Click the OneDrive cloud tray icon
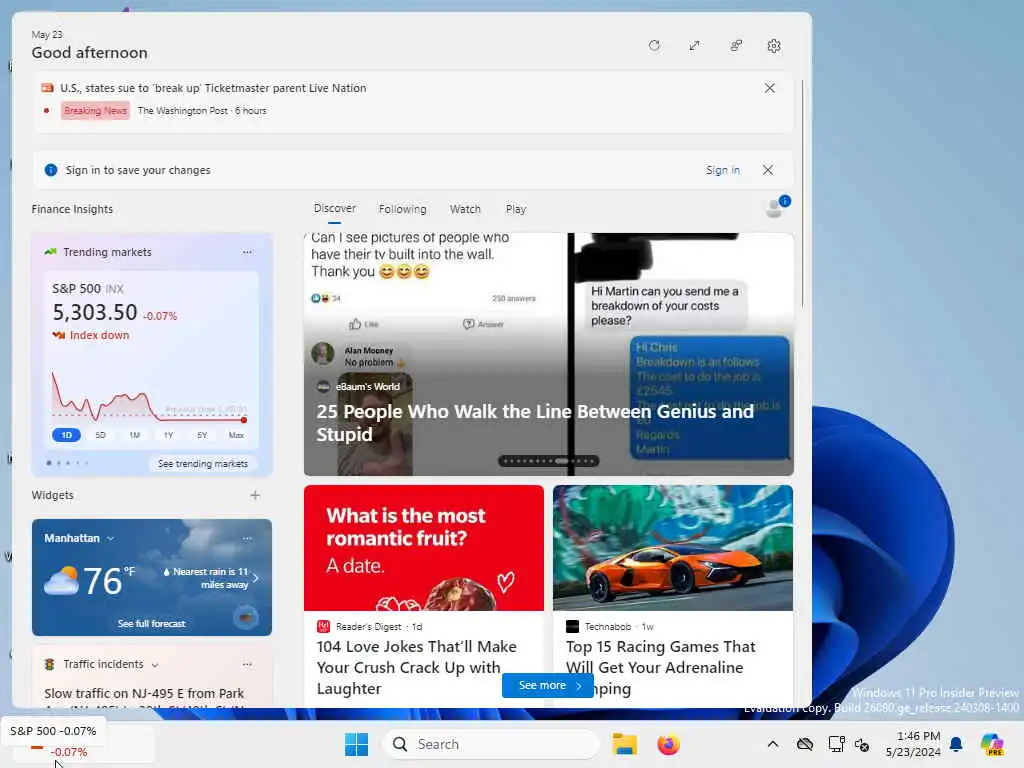This screenshot has width=1024, height=768. [805, 744]
